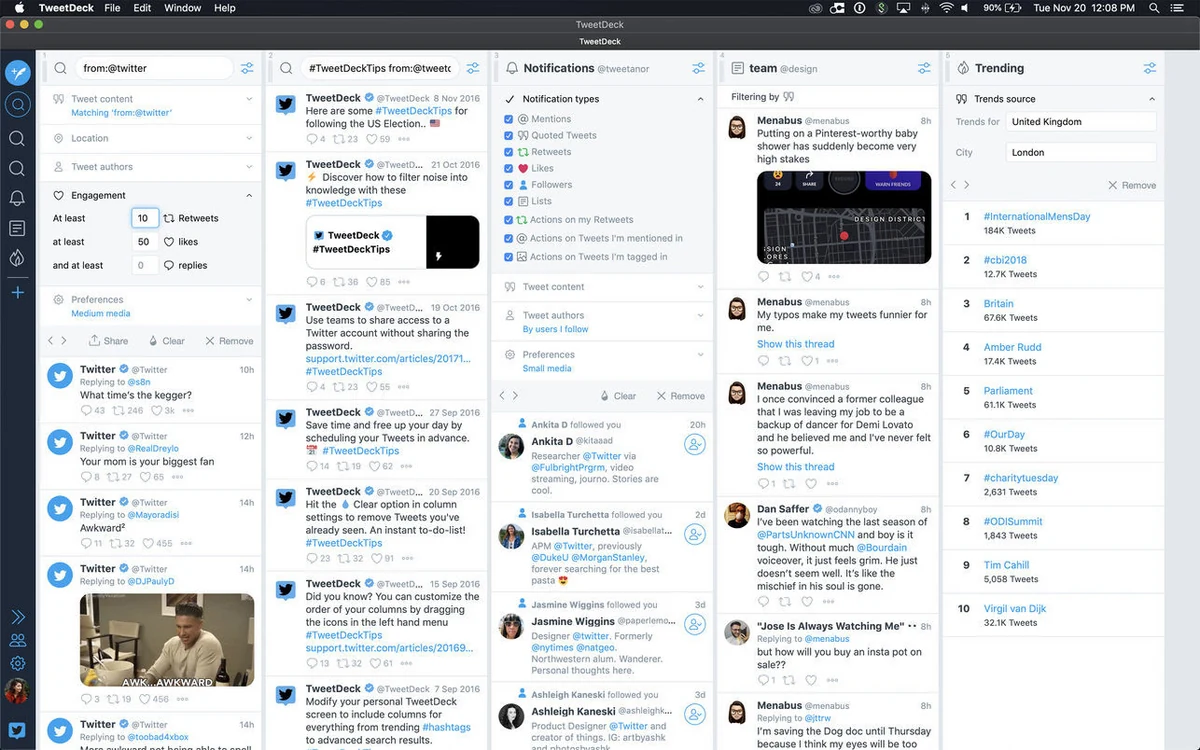Uncheck the Mentions notification type
The width and height of the screenshot is (1200, 750).
[509, 119]
